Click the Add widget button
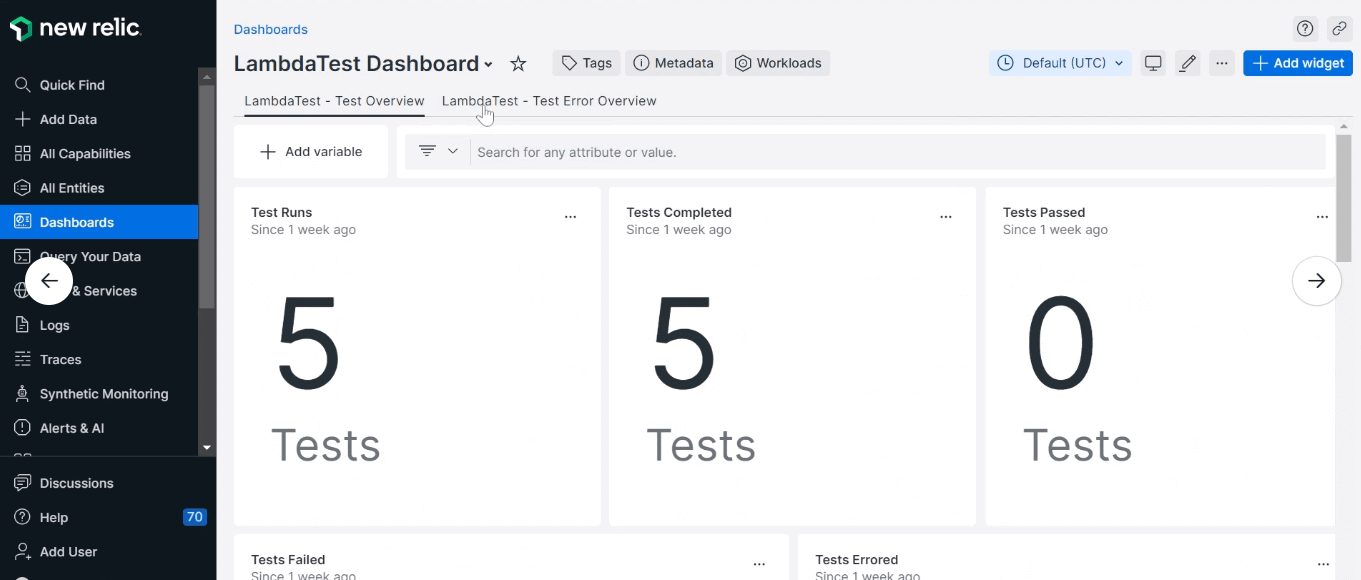 coord(1298,63)
